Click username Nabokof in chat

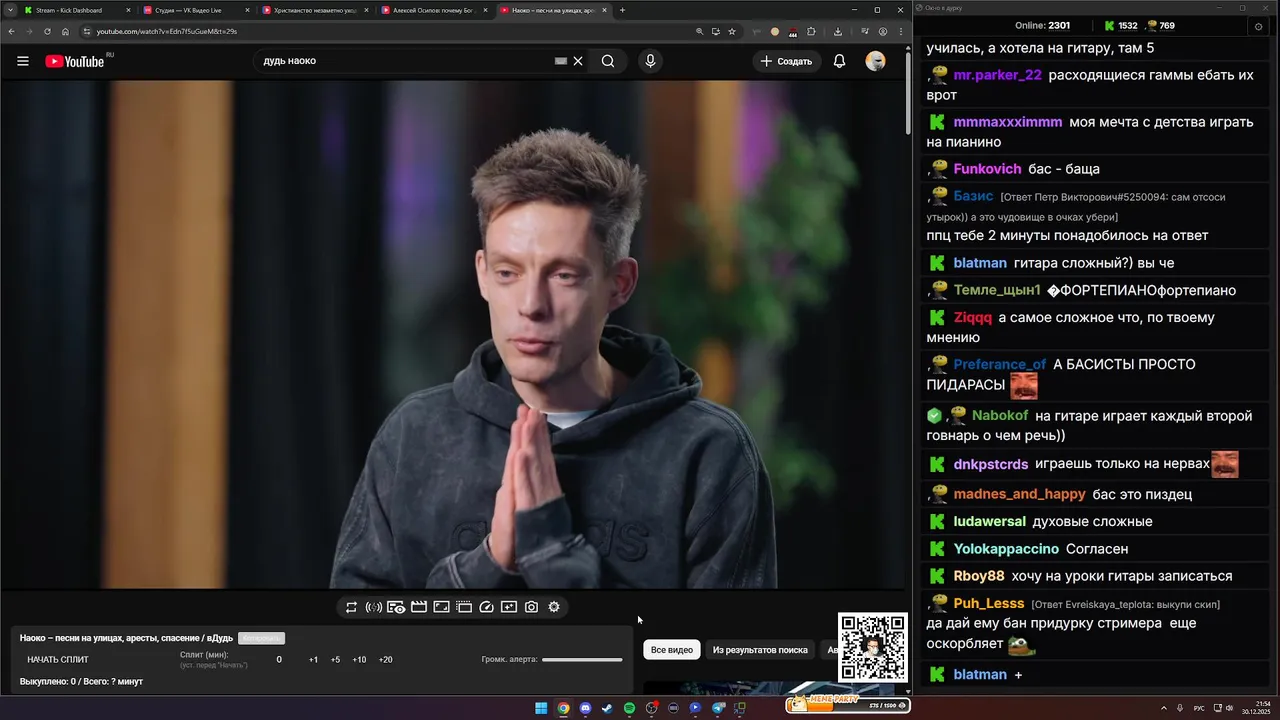(1000, 415)
